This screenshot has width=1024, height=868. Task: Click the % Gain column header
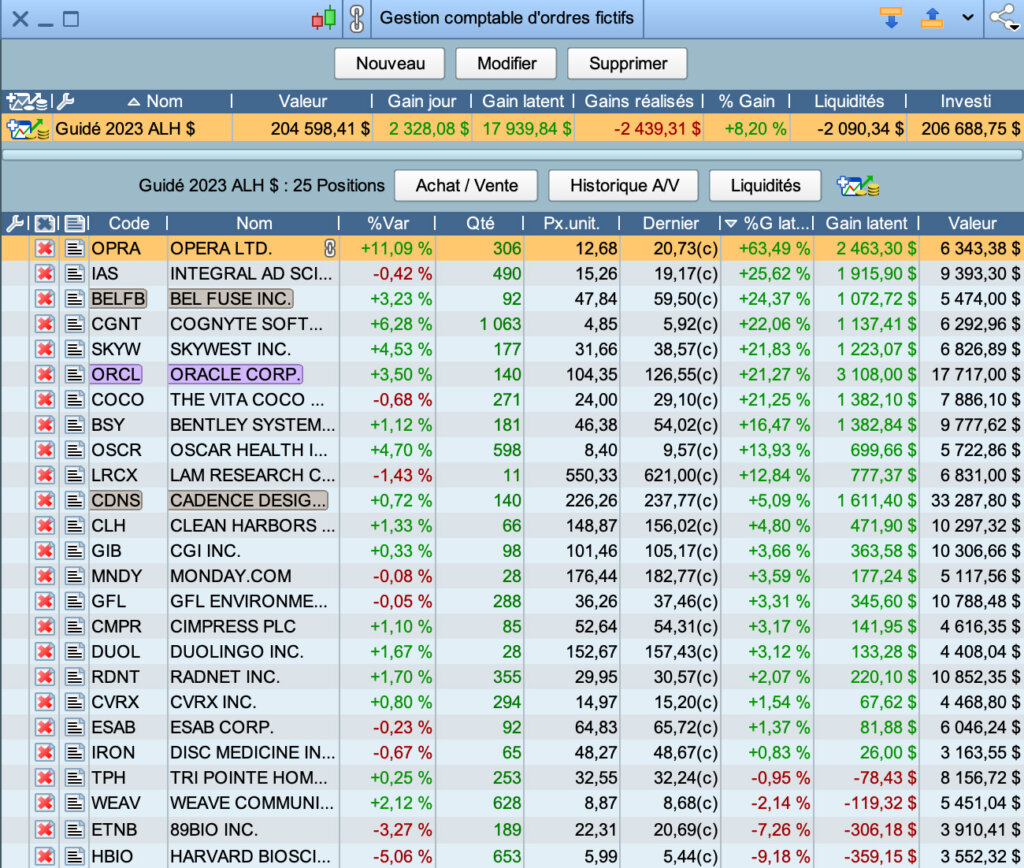point(746,101)
